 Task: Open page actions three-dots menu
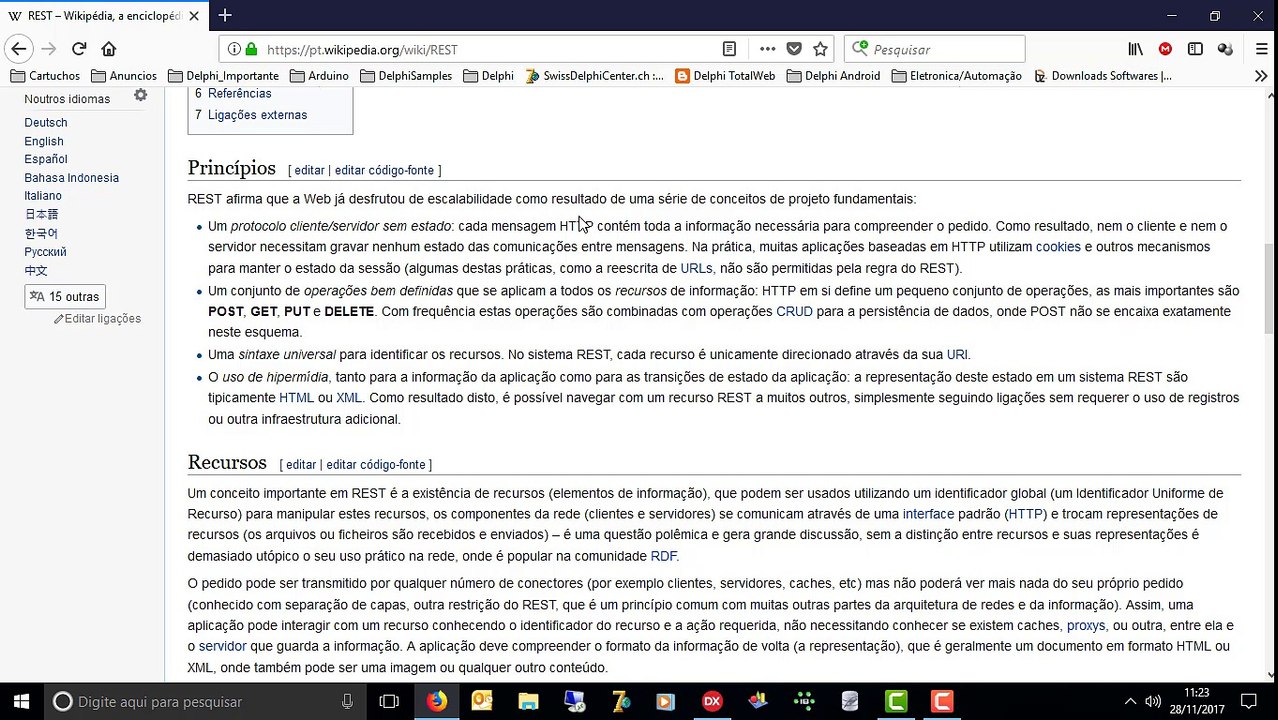coord(767,49)
